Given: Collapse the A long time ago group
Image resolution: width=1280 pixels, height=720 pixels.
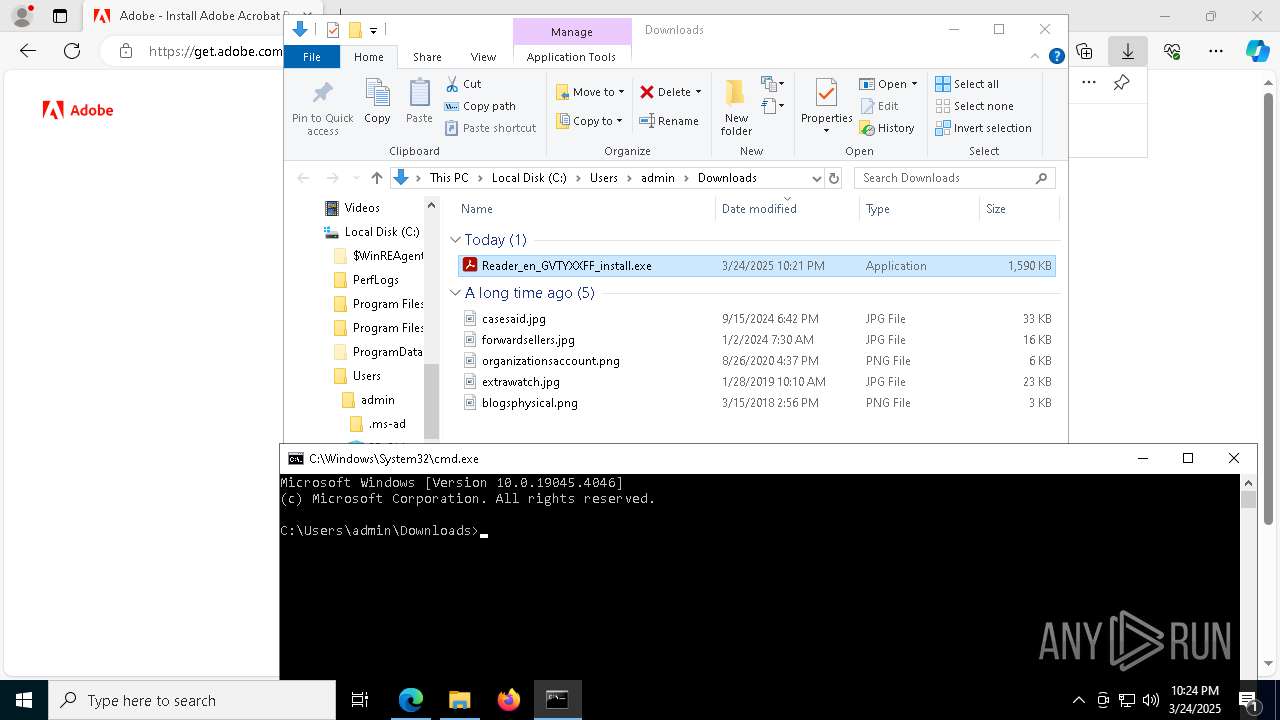Looking at the screenshot, I should 455,293.
